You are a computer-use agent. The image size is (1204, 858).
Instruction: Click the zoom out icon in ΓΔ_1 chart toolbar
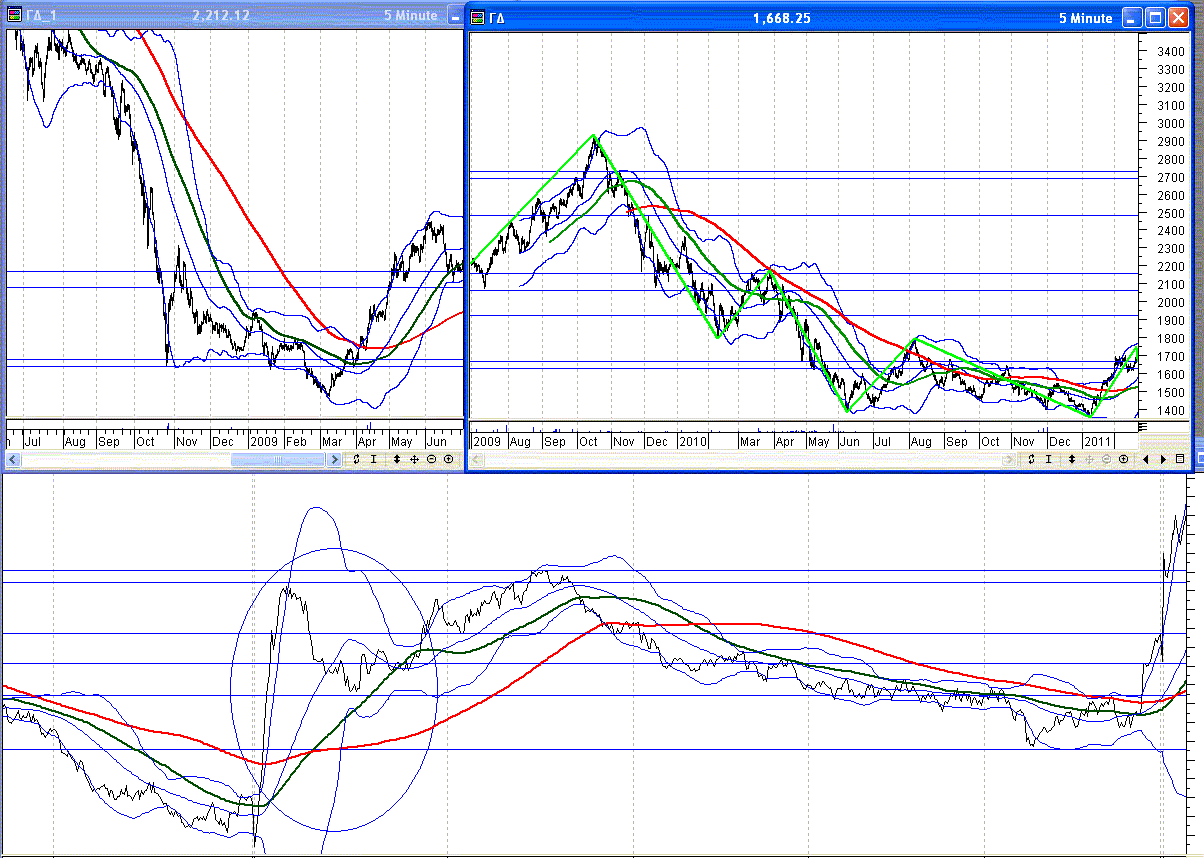point(431,459)
